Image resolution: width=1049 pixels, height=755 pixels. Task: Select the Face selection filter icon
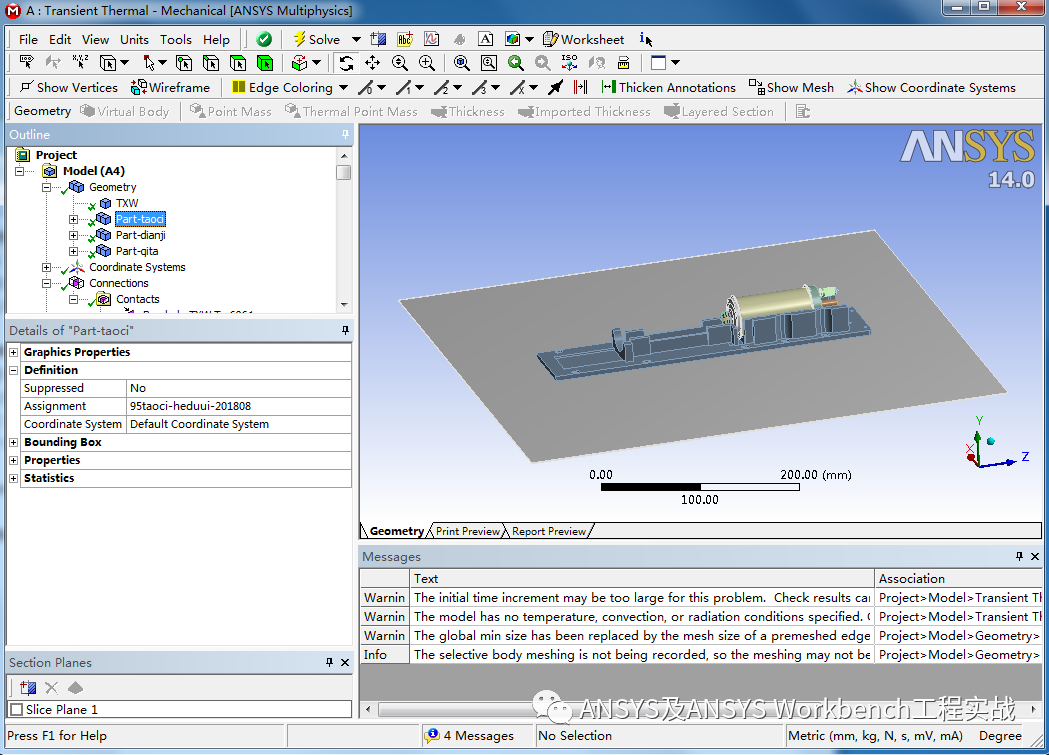(238, 63)
